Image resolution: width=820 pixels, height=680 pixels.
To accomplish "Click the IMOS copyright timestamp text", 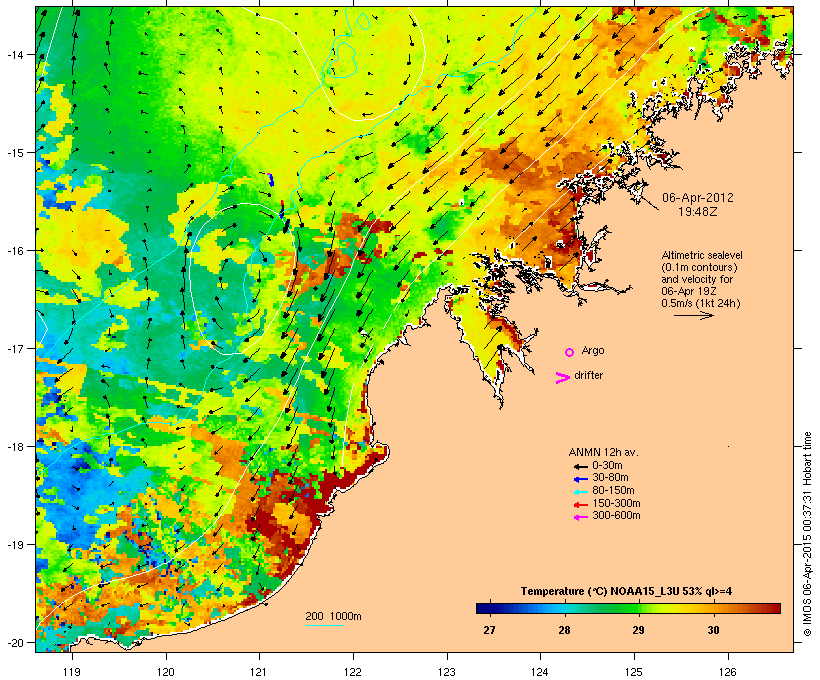I will [807, 534].
